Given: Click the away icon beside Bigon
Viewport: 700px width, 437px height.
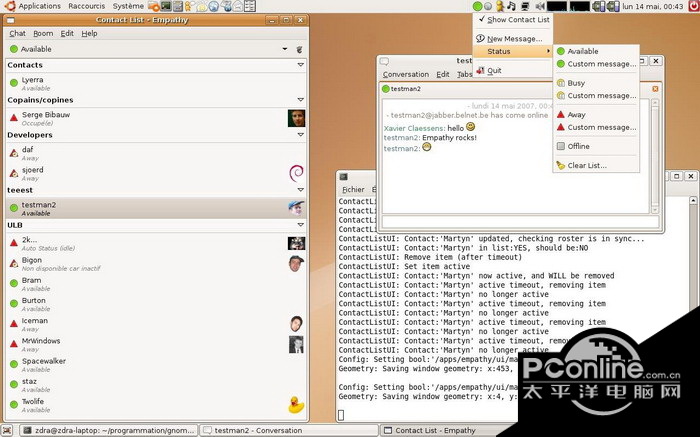Looking at the screenshot, I should 14,263.
